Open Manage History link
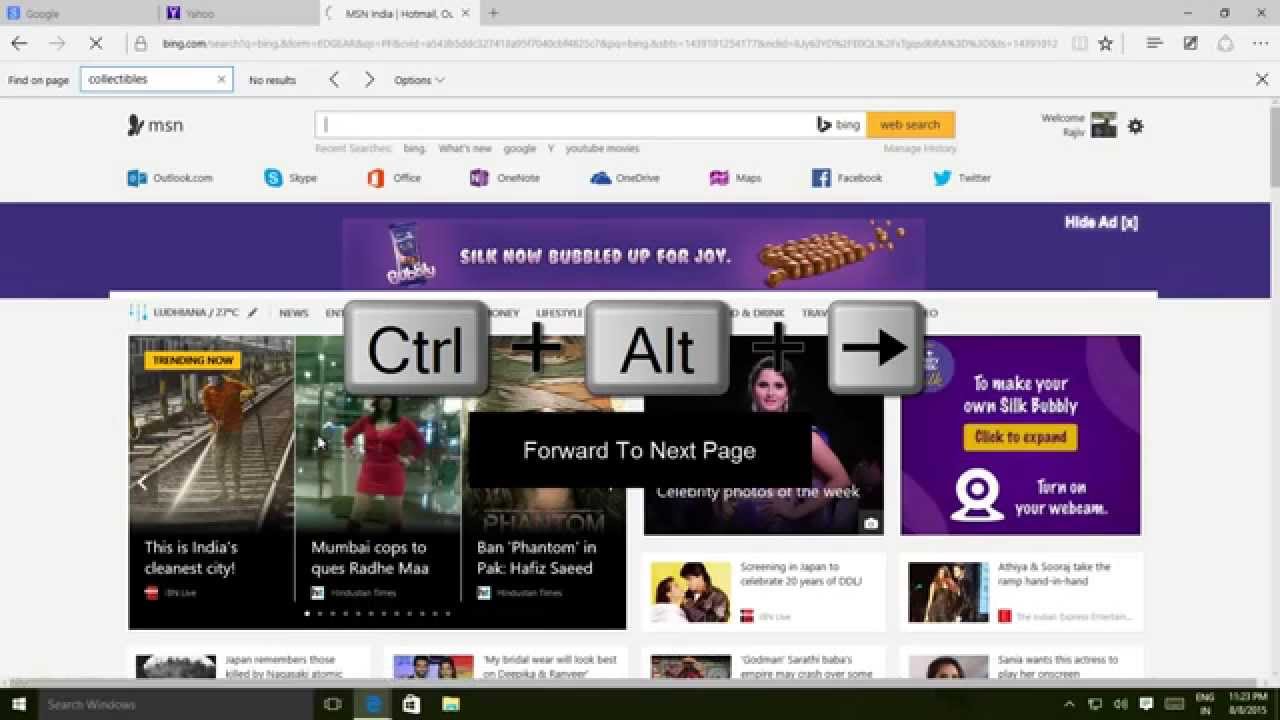Image resolution: width=1280 pixels, height=720 pixels. pos(920,148)
